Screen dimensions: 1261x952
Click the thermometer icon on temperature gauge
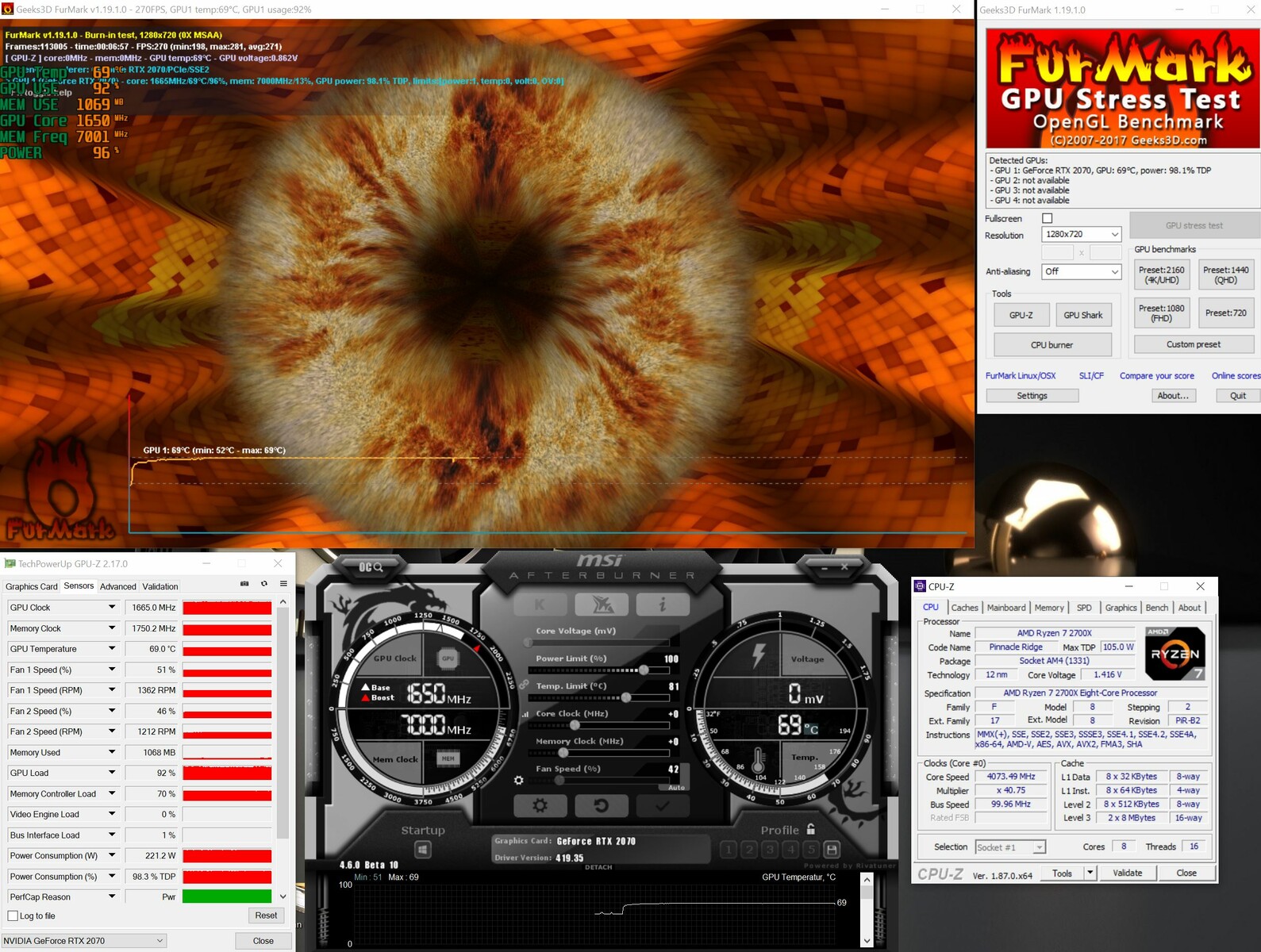click(x=759, y=761)
